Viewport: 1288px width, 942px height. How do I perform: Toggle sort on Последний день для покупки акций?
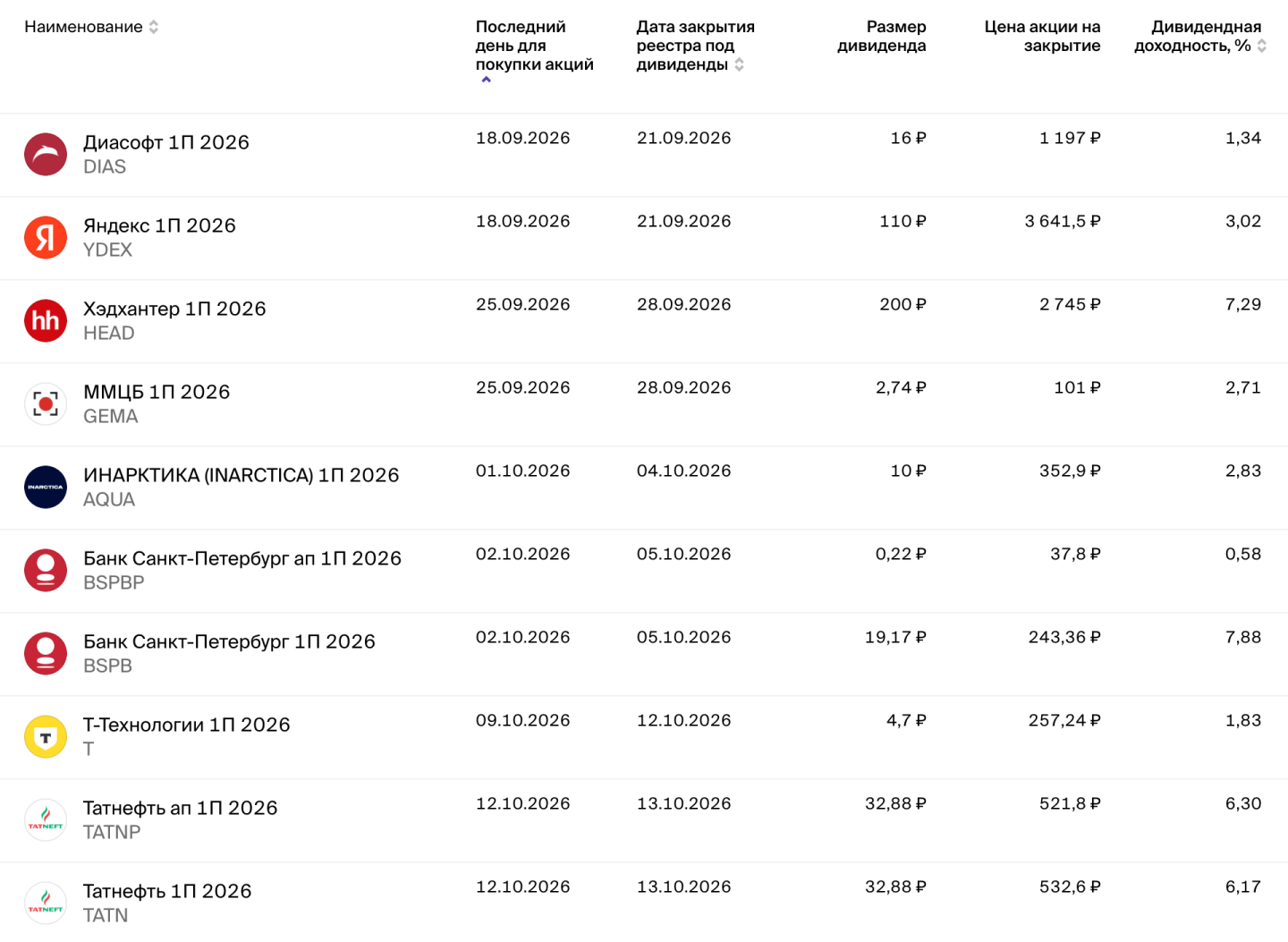click(487, 80)
